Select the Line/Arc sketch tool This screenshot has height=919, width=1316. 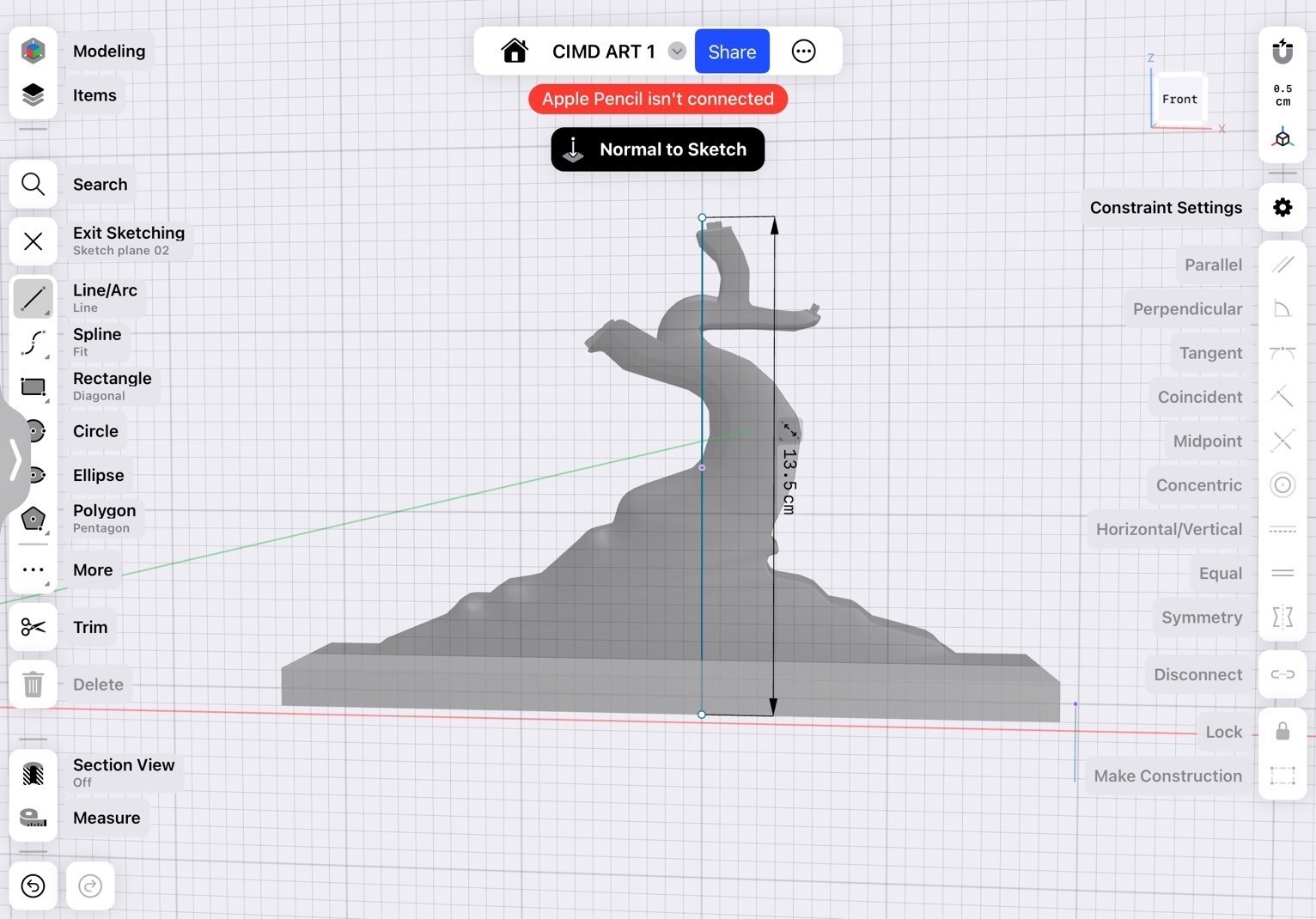click(34, 299)
